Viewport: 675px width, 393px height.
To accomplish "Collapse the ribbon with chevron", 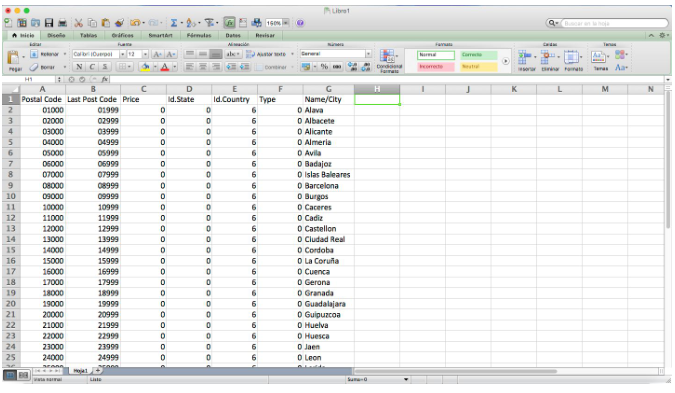I will tap(651, 35).
